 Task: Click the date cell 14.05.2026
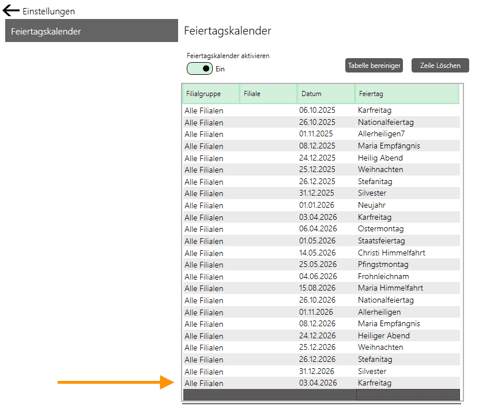tap(317, 253)
